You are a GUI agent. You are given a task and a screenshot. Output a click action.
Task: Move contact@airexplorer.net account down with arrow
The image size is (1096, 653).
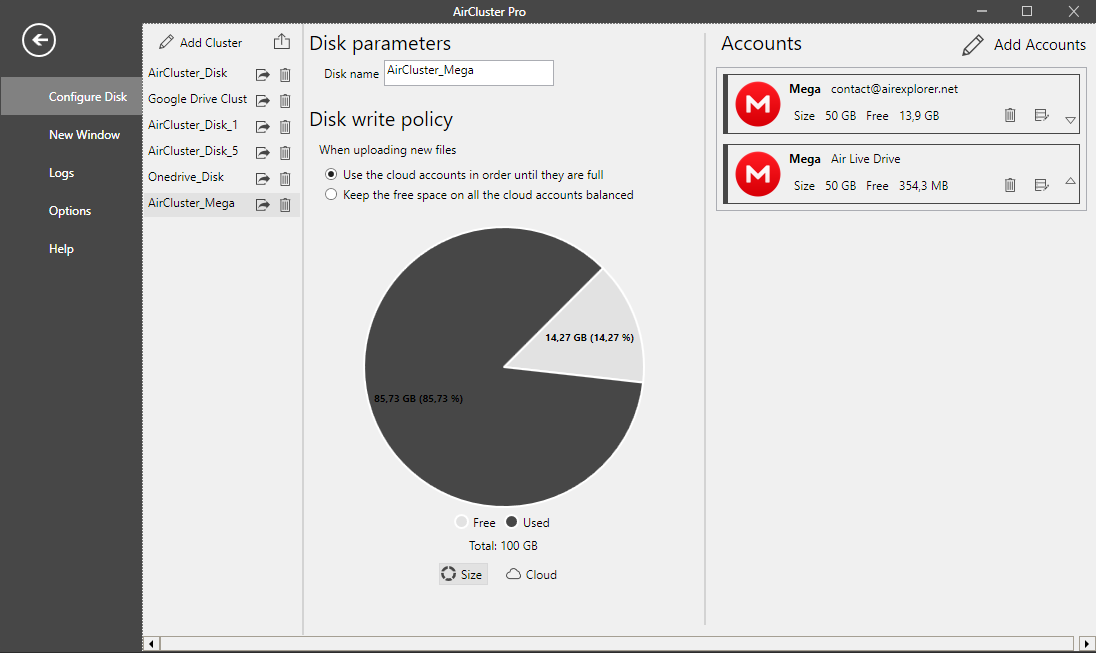(1070, 120)
